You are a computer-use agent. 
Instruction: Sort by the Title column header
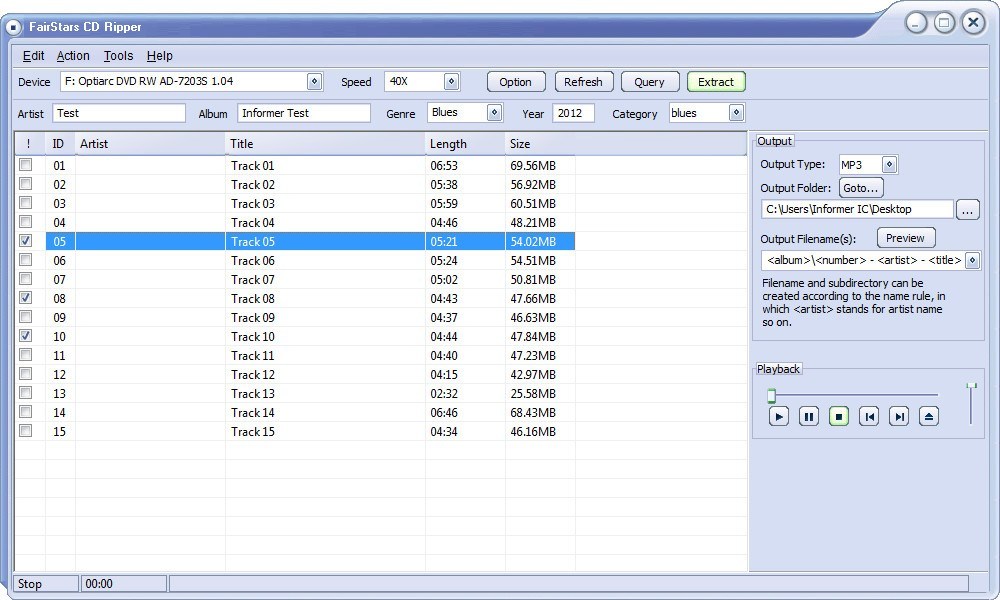[x=325, y=144]
